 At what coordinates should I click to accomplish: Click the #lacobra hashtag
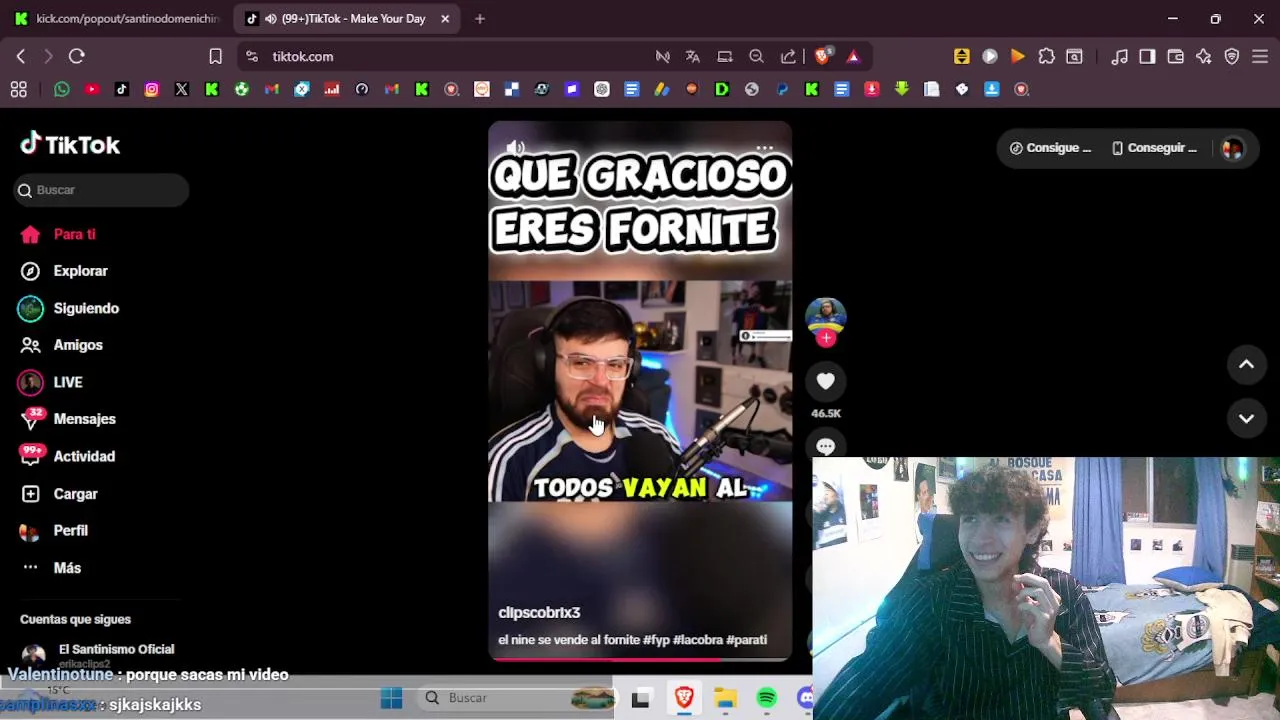(x=697, y=640)
